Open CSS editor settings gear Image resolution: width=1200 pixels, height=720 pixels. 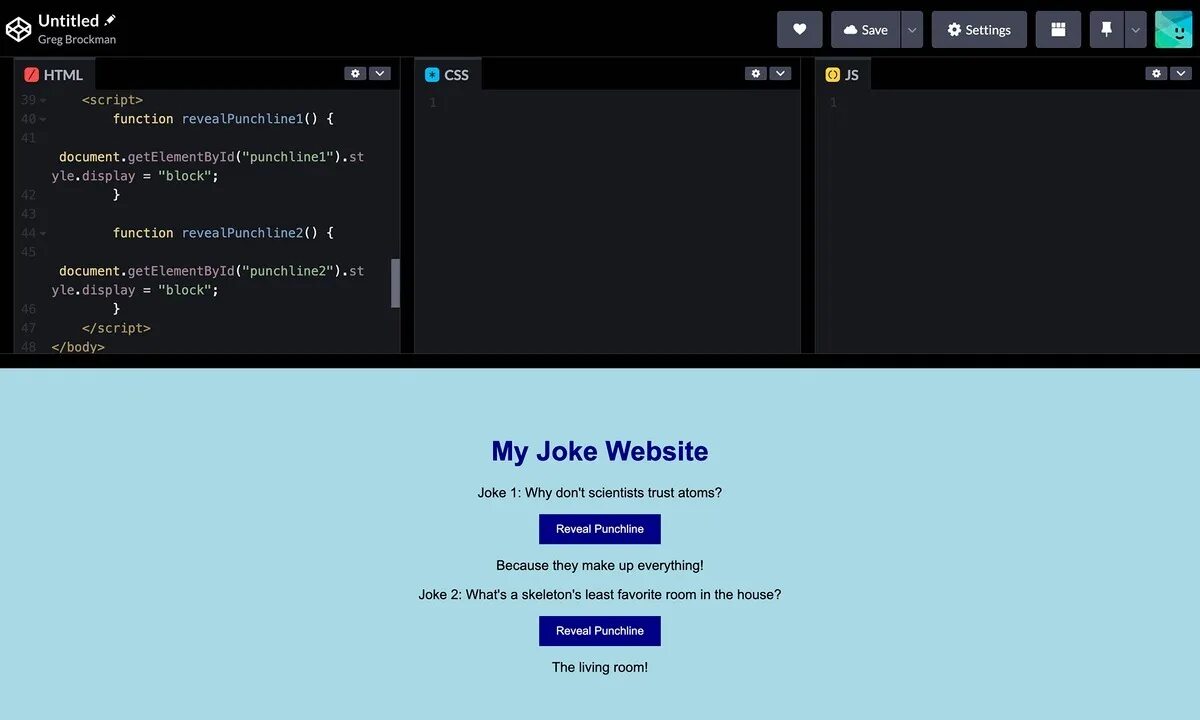756,73
